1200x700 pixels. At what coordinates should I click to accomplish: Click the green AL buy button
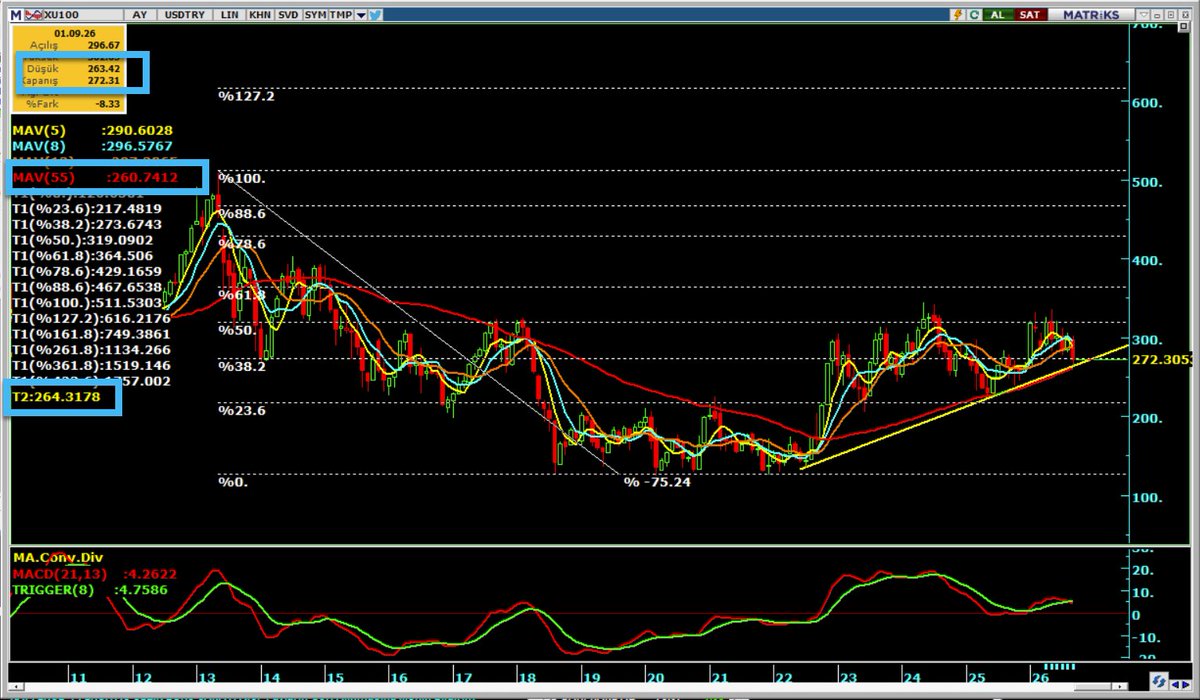click(998, 15)
